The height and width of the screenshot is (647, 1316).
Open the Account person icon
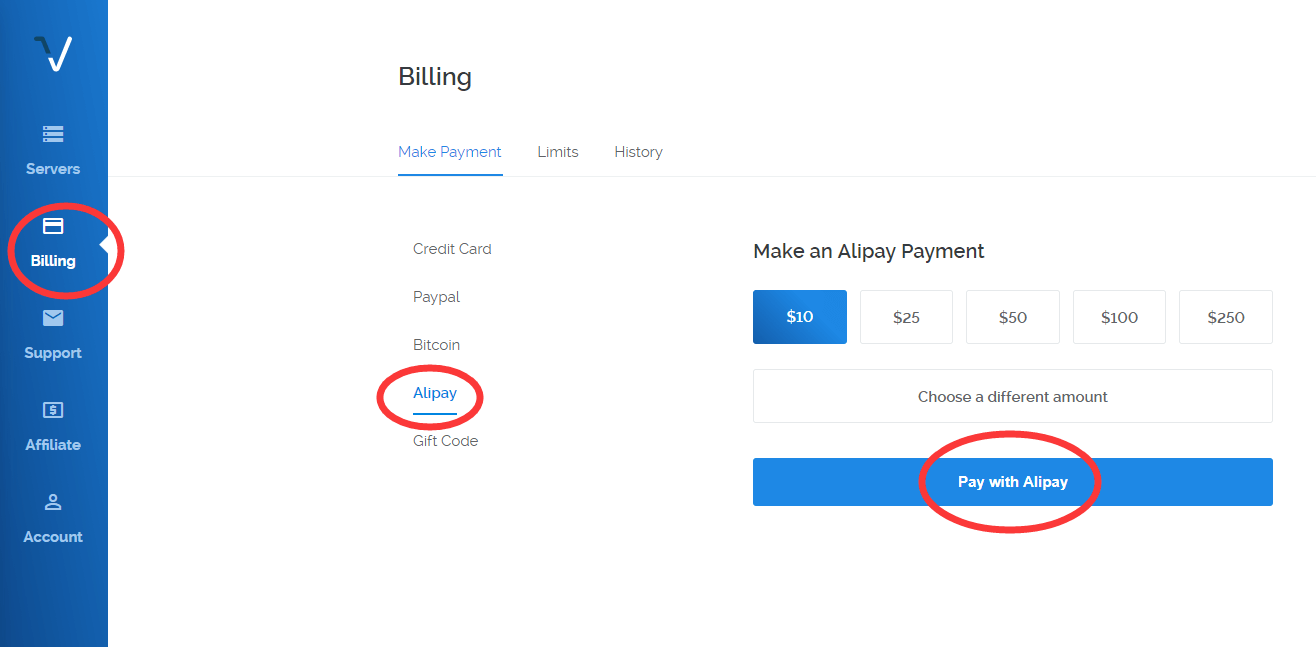pos(53,502)
